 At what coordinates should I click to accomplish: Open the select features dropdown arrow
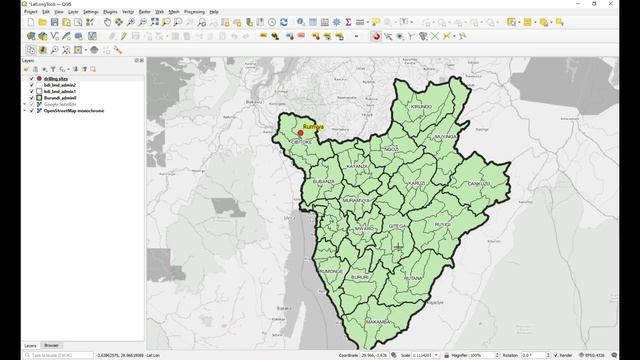click(x=519, y=22)
